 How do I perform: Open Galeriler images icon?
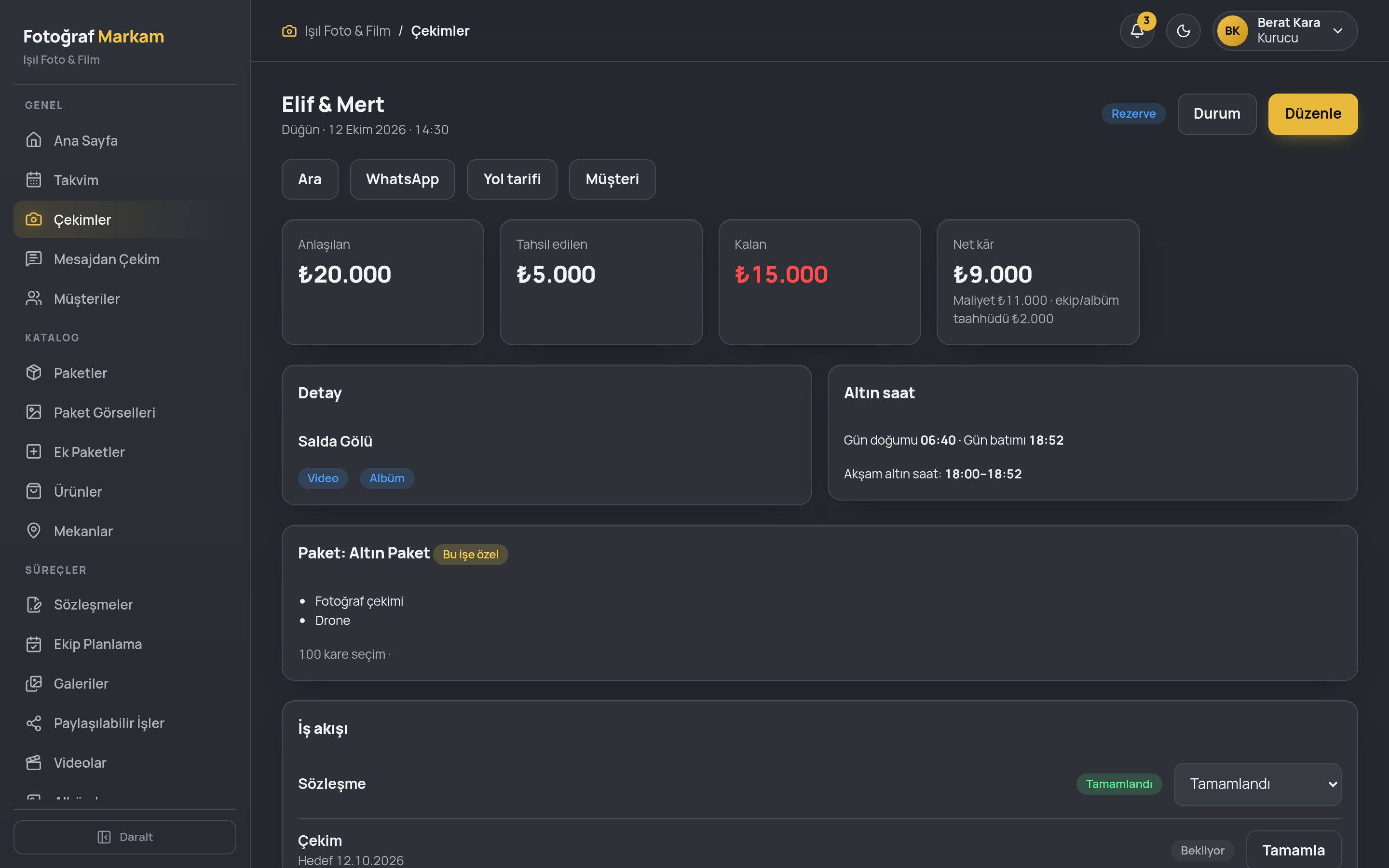[x=34, y=684]
